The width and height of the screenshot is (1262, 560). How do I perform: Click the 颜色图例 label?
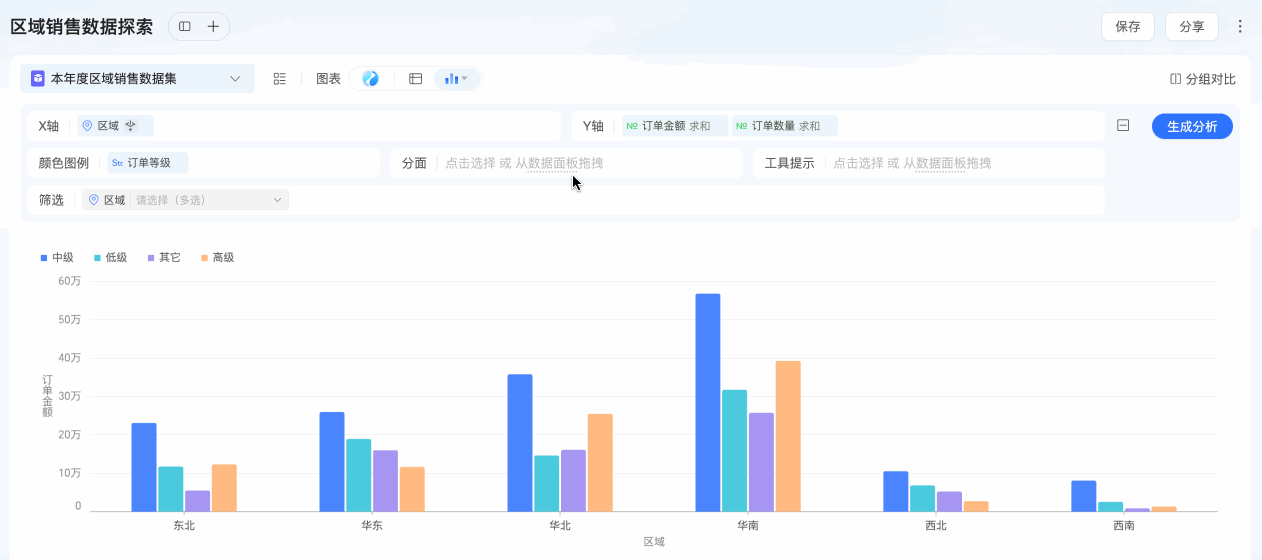pyautogui.click(x=64, y=163)
